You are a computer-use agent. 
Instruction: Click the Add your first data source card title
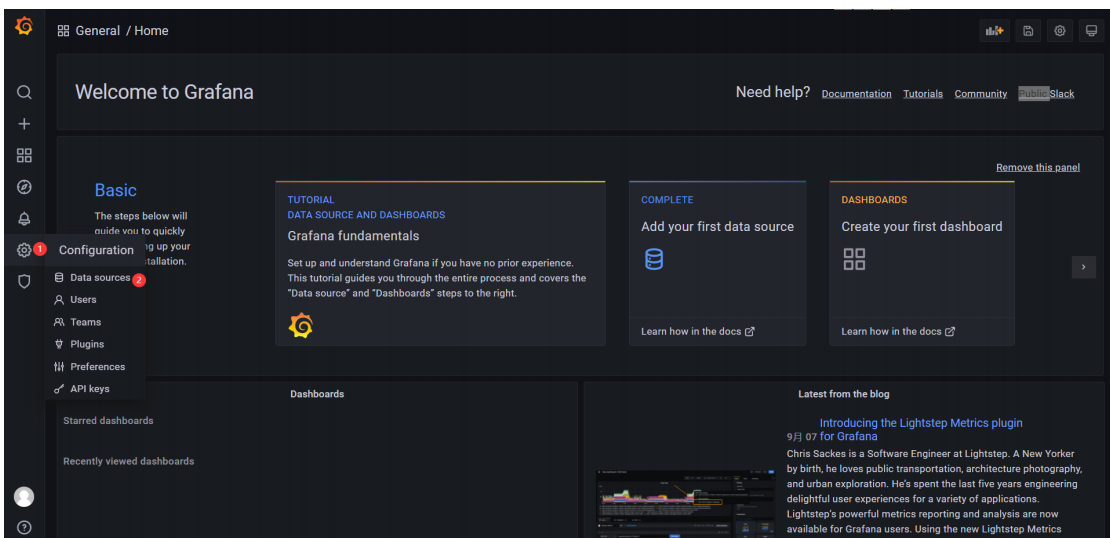[x=717, y=227]
